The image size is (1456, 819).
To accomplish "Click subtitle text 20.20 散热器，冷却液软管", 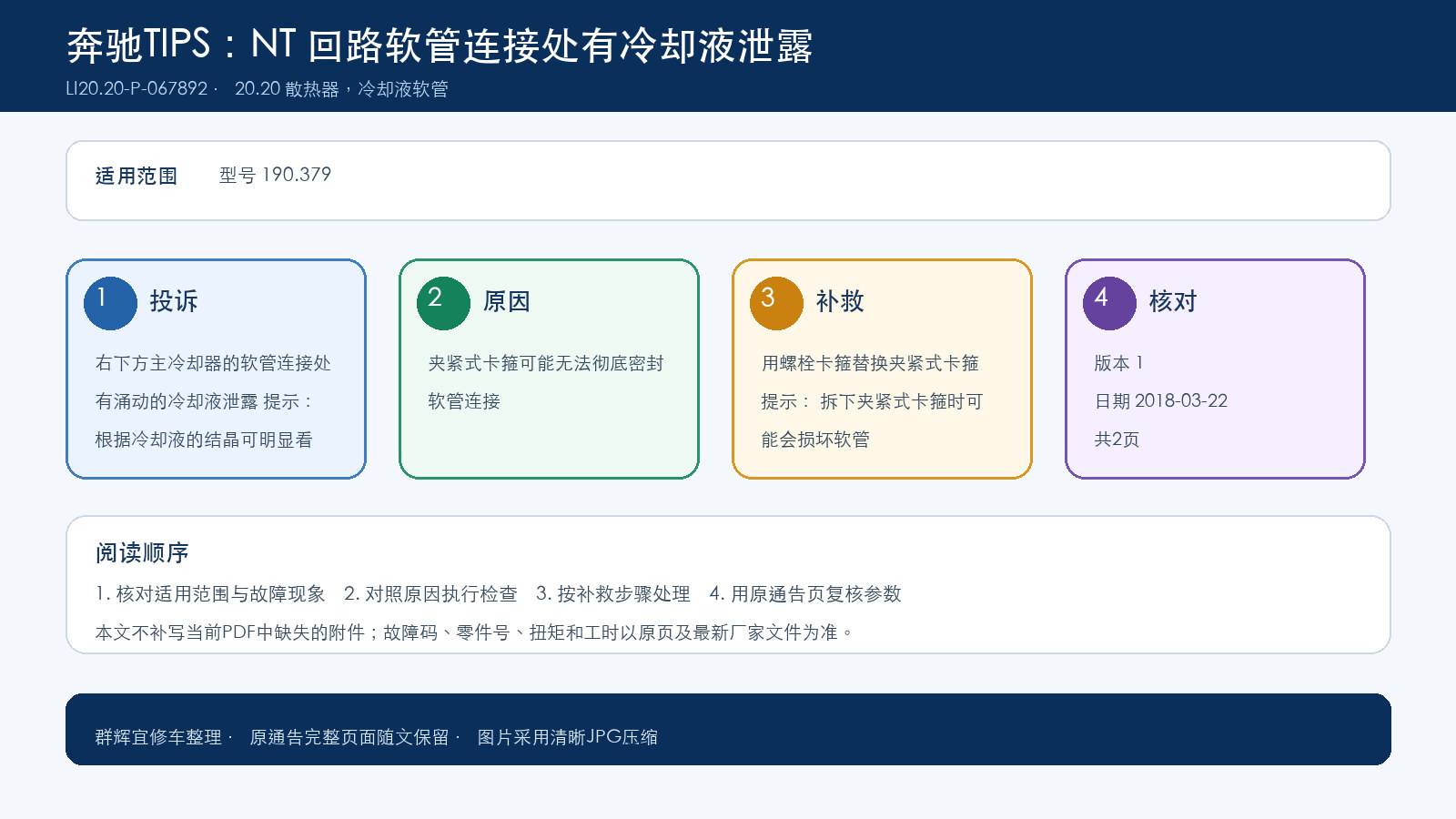I will [x=341, y=88].
